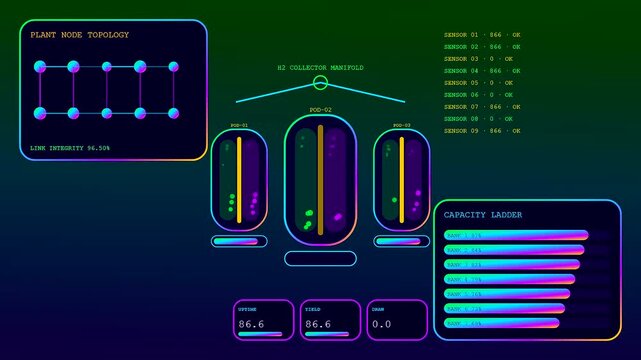
Task: Click the top-left node in Plant Node Topology
Action: coord(40,67)
